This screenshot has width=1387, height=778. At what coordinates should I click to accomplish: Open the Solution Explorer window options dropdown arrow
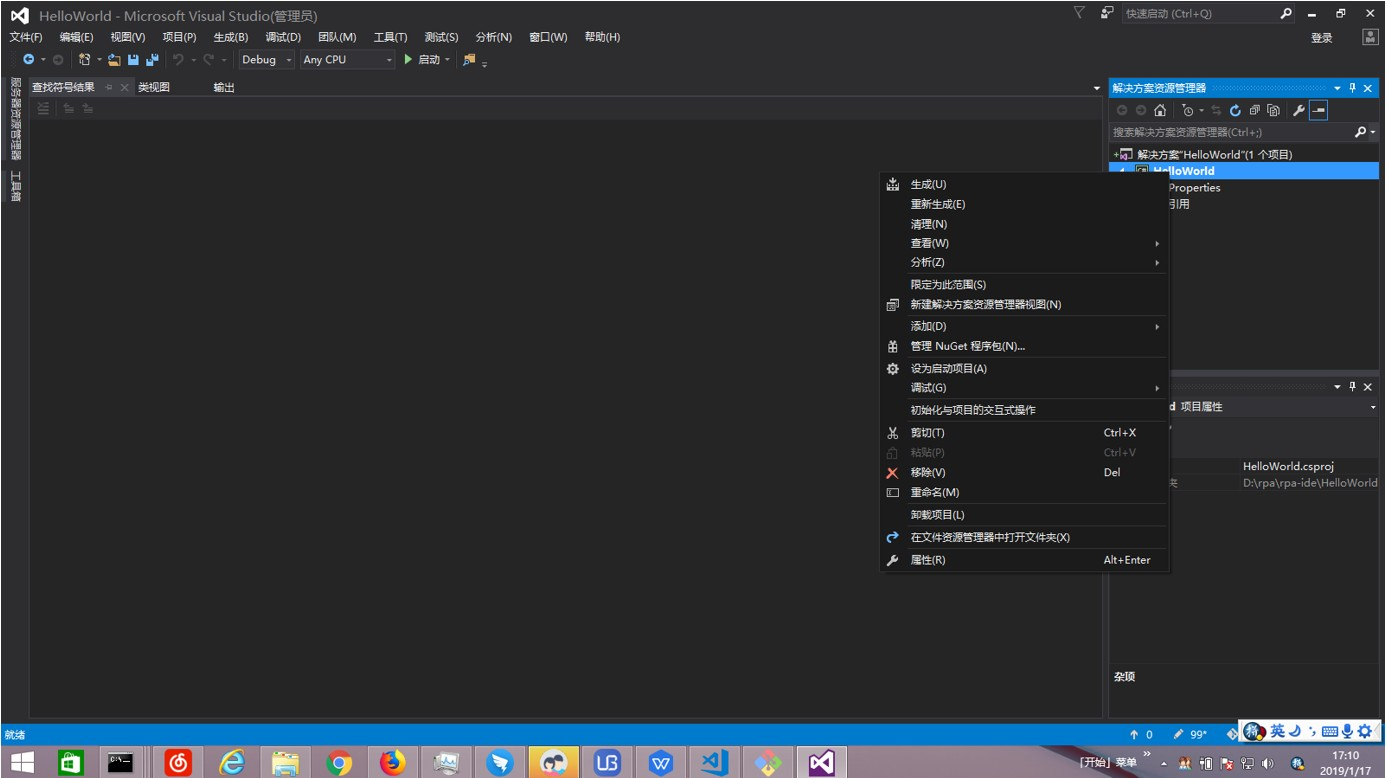[x=1337, y=88]
